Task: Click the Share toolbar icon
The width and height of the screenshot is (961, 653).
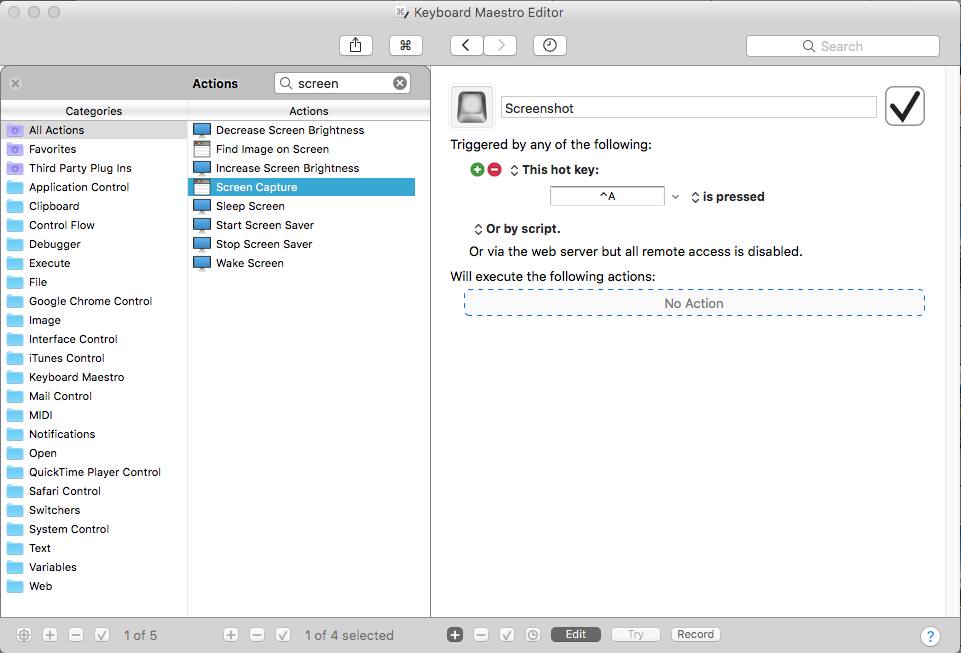Action: (355, 45)
